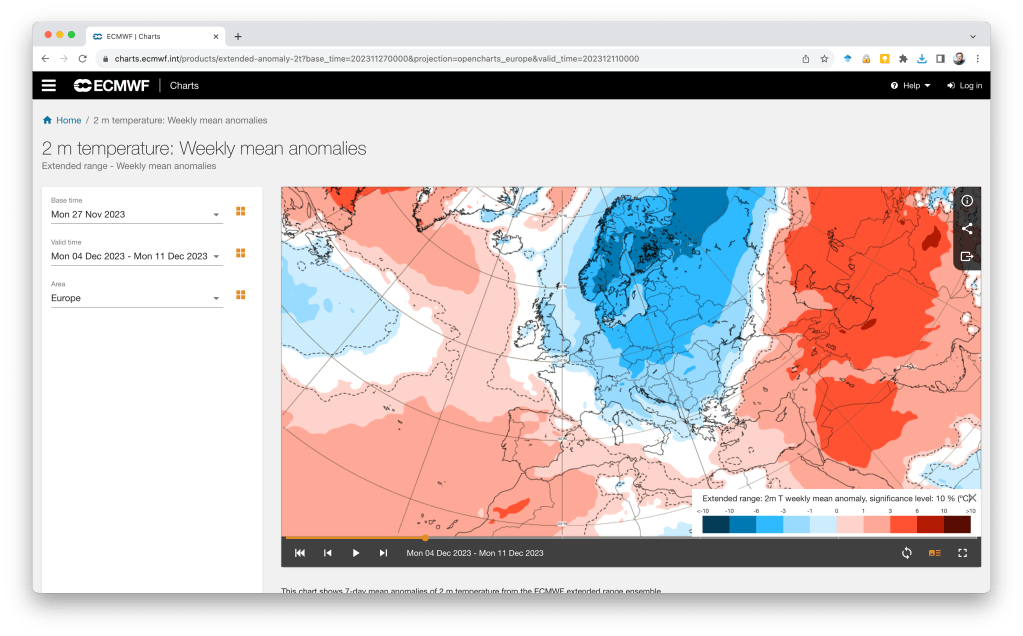Viewport: 1023px width, 636px height.
Task: Enter fullscreen map view
Action: tap(963, 553)
